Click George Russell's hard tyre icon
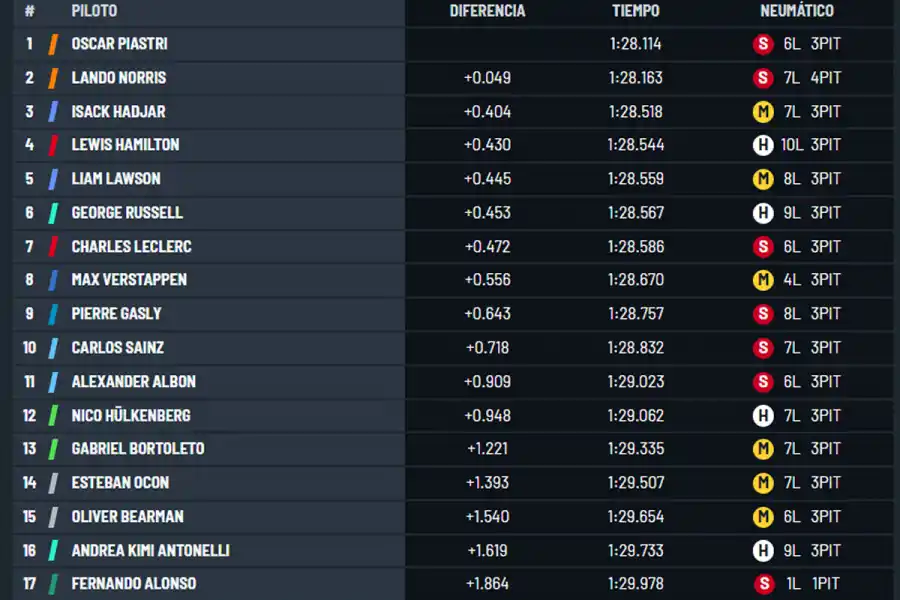 click(x=763, y=213)
